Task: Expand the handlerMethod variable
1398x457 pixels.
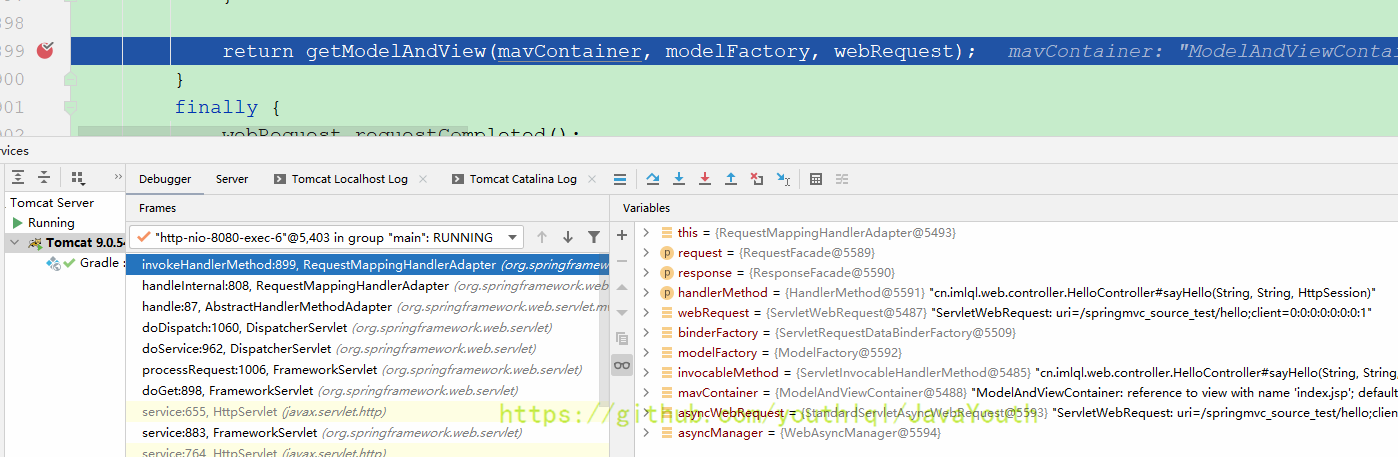Action: click(647, 293)
